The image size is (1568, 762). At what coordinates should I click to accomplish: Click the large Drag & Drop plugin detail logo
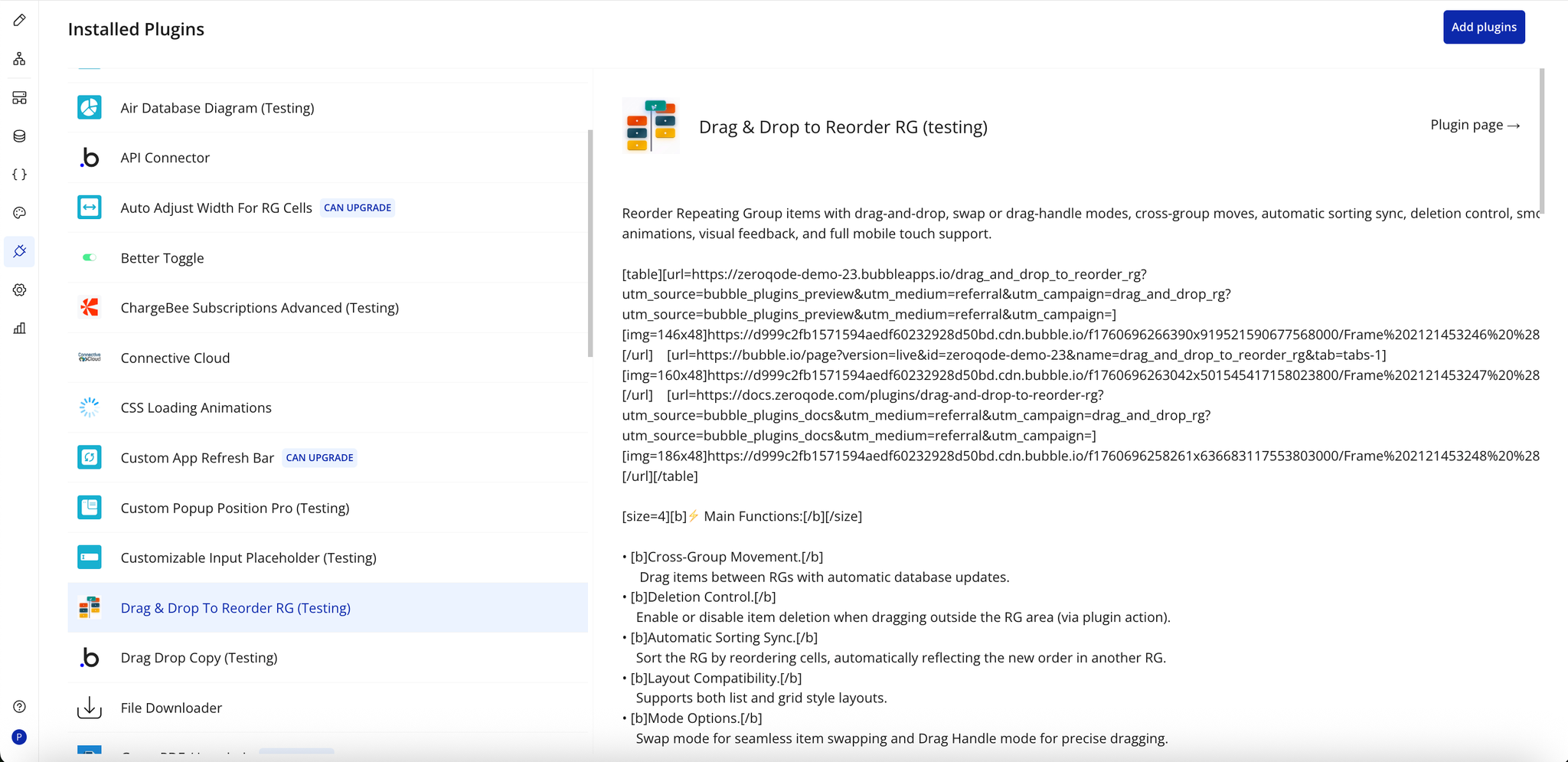pos(651,126)
